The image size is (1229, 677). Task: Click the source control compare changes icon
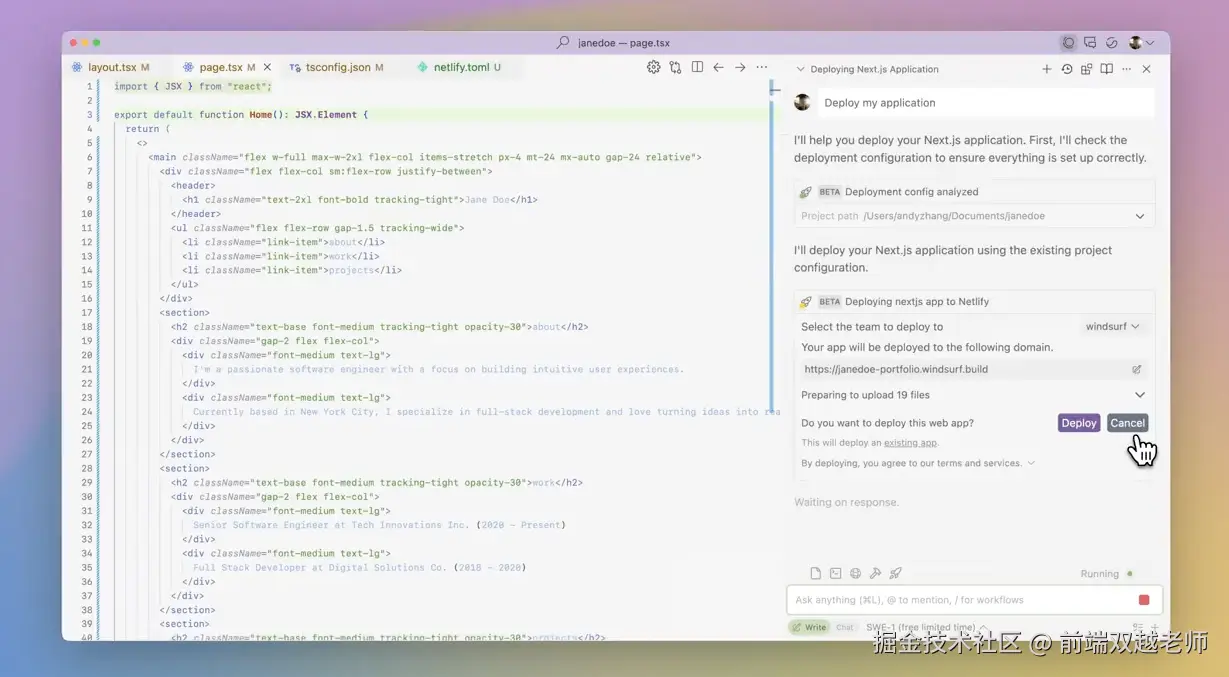676,67
